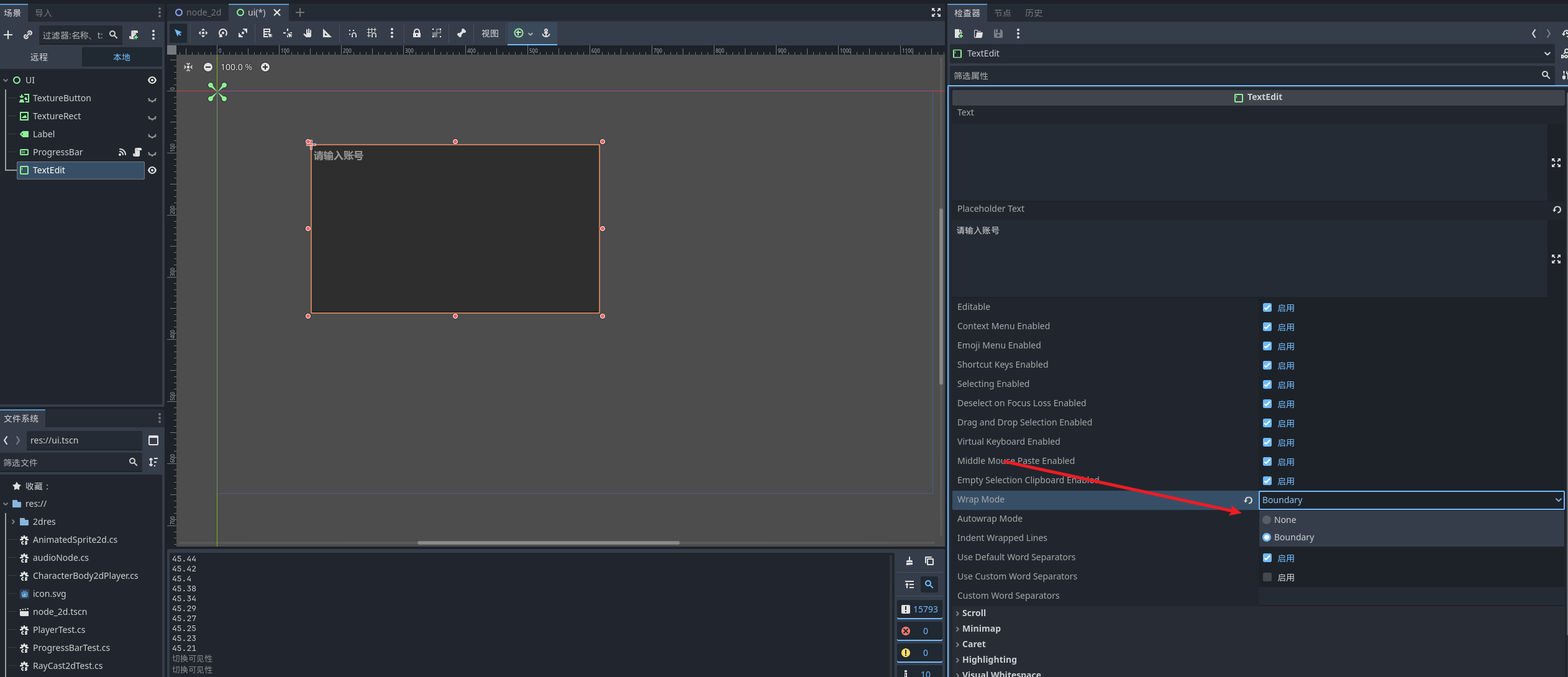Select the Pan hand tool

point(307,34)
